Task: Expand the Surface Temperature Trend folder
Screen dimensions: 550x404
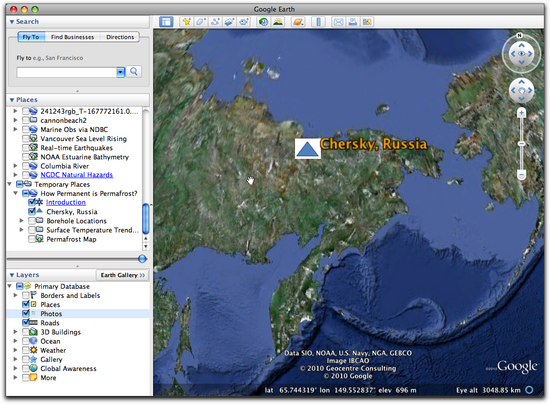Action: (x=21, y=230)
